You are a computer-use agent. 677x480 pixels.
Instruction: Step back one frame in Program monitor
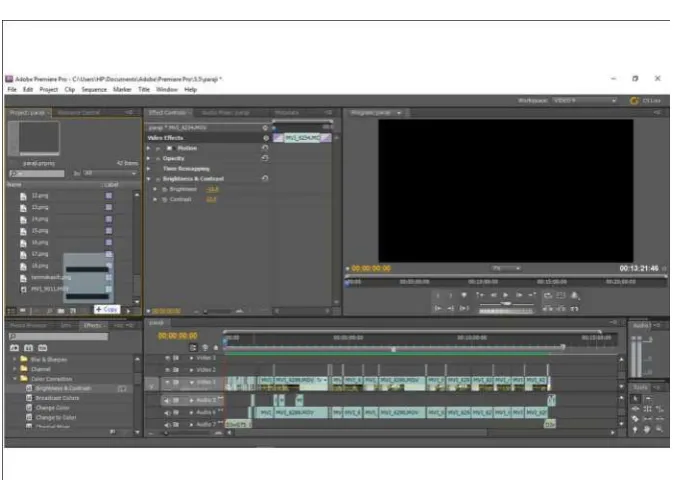(x=493, y=295)
